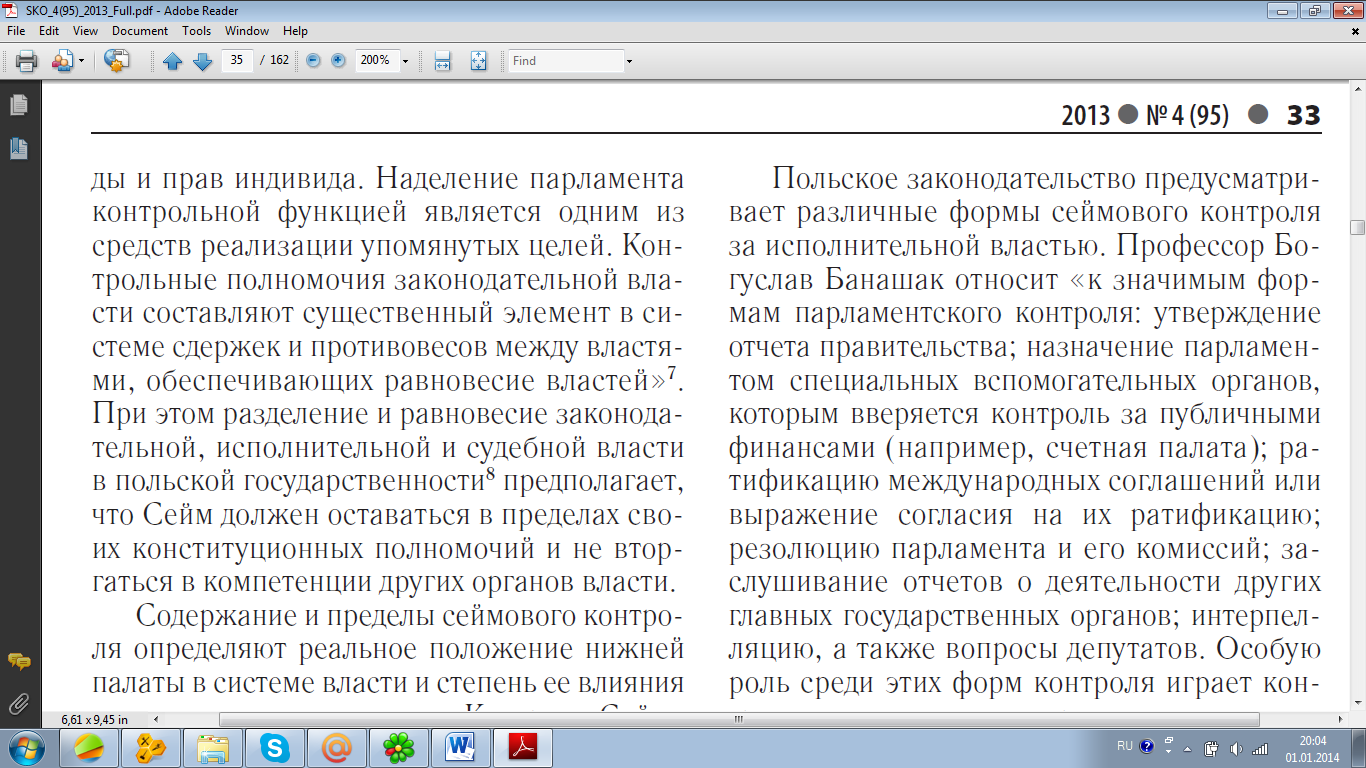Click the help question mark tray icon

pos(1146,746)
